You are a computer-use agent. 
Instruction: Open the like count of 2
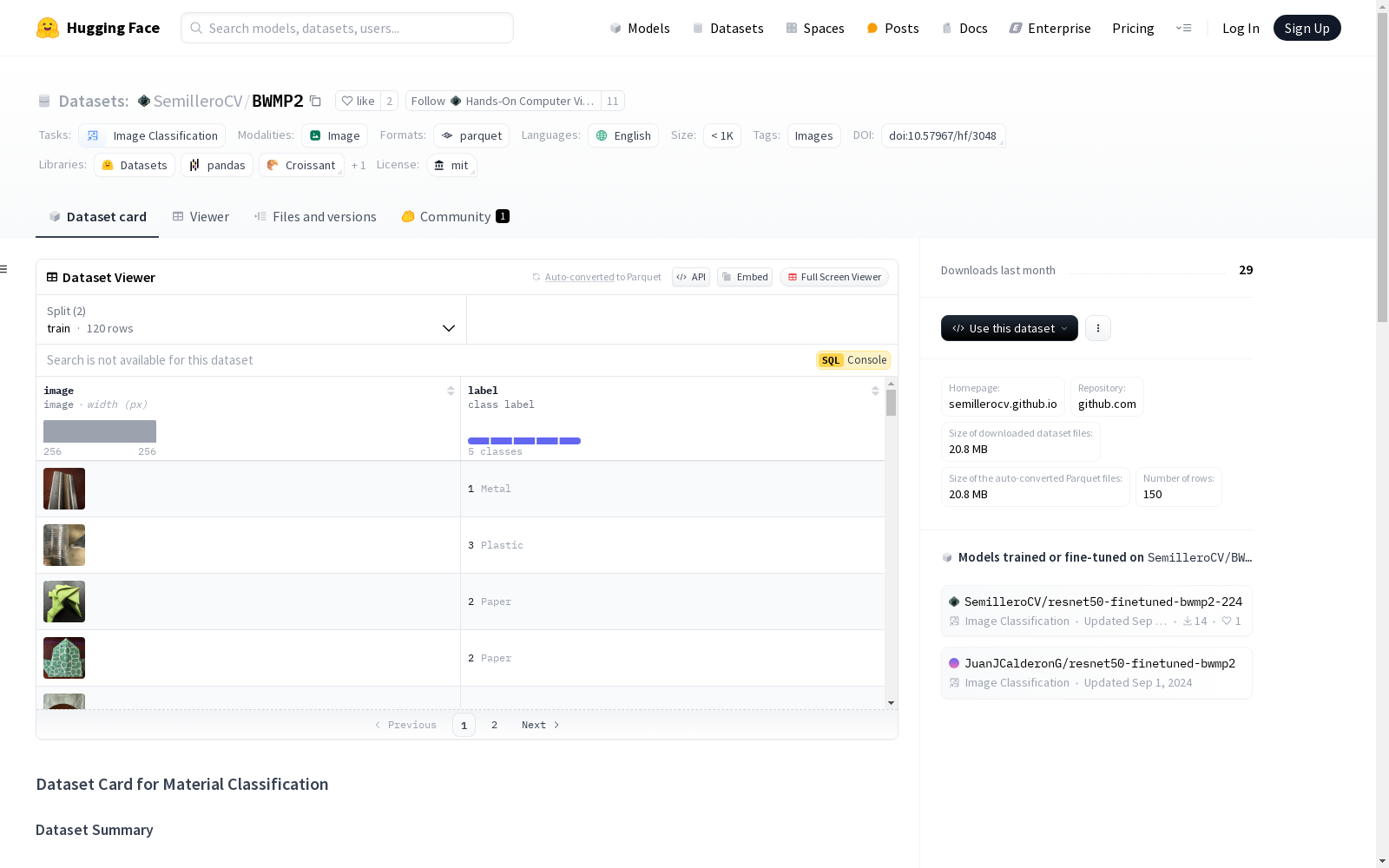click(x=389, y=102)
